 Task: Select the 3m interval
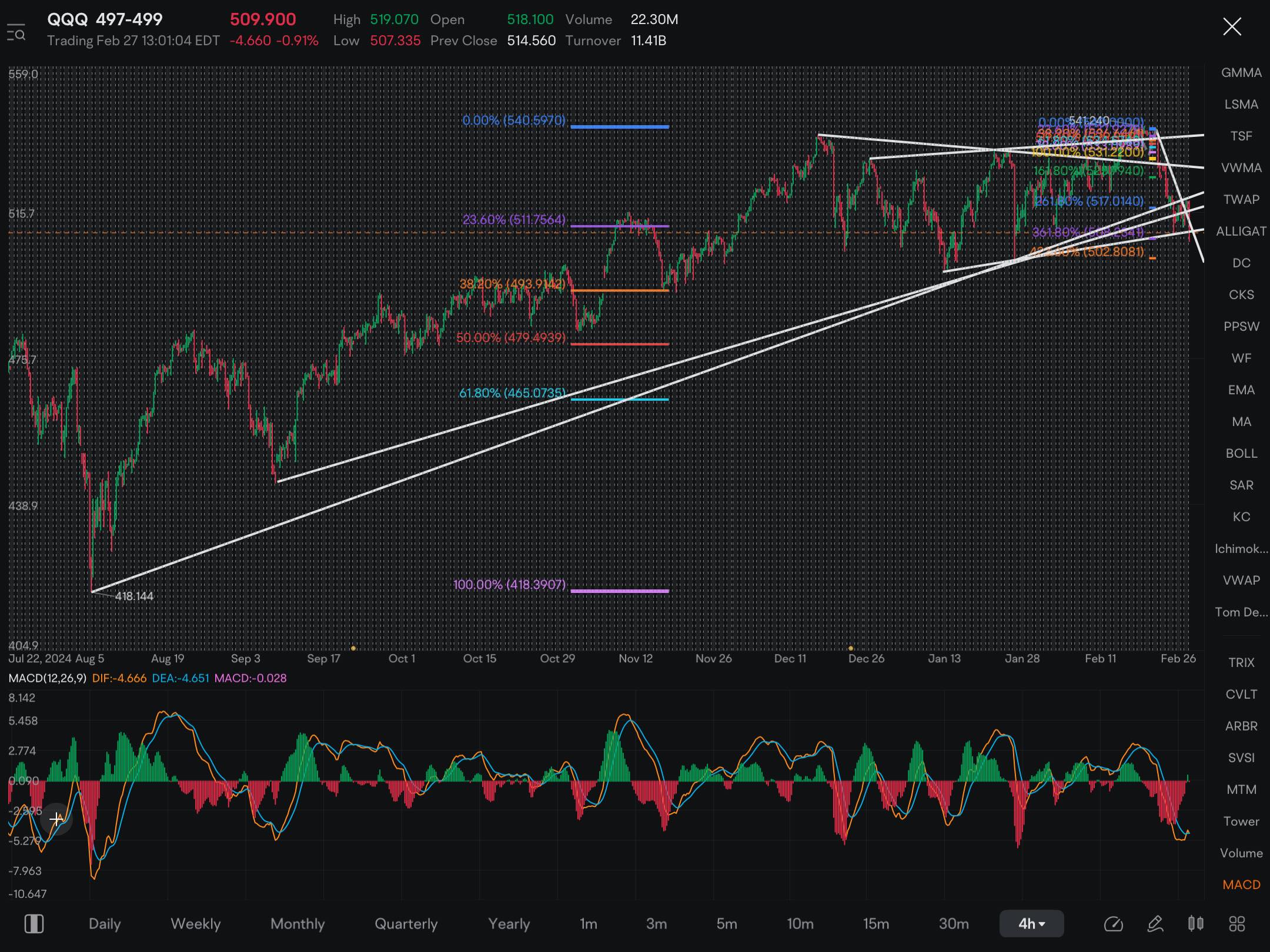click(x=656, y=924)
